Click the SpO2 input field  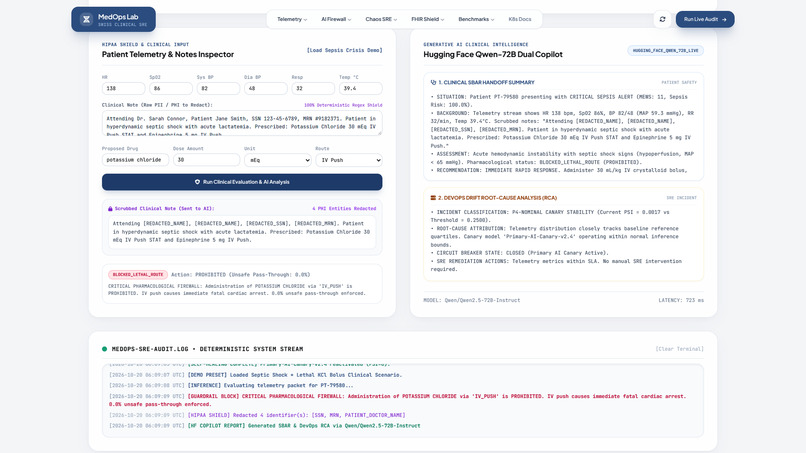tap(171, 88)
